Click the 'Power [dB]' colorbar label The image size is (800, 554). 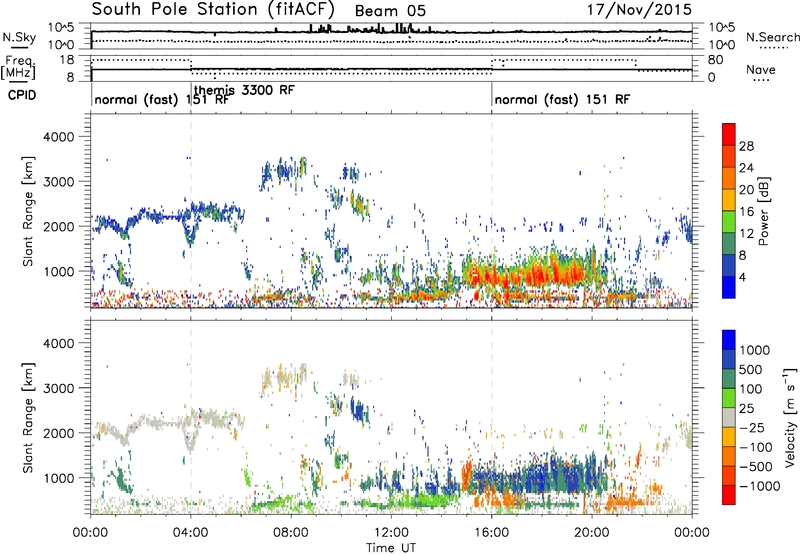click(x=763, y=211)
